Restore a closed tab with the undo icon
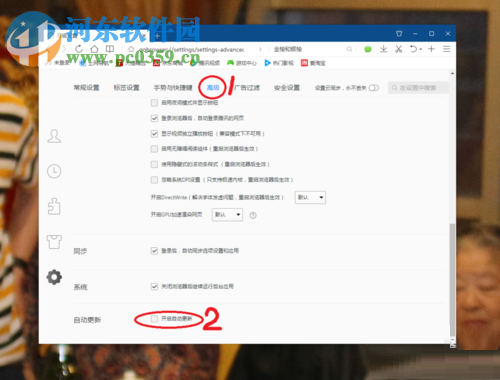 click(413, 49)
